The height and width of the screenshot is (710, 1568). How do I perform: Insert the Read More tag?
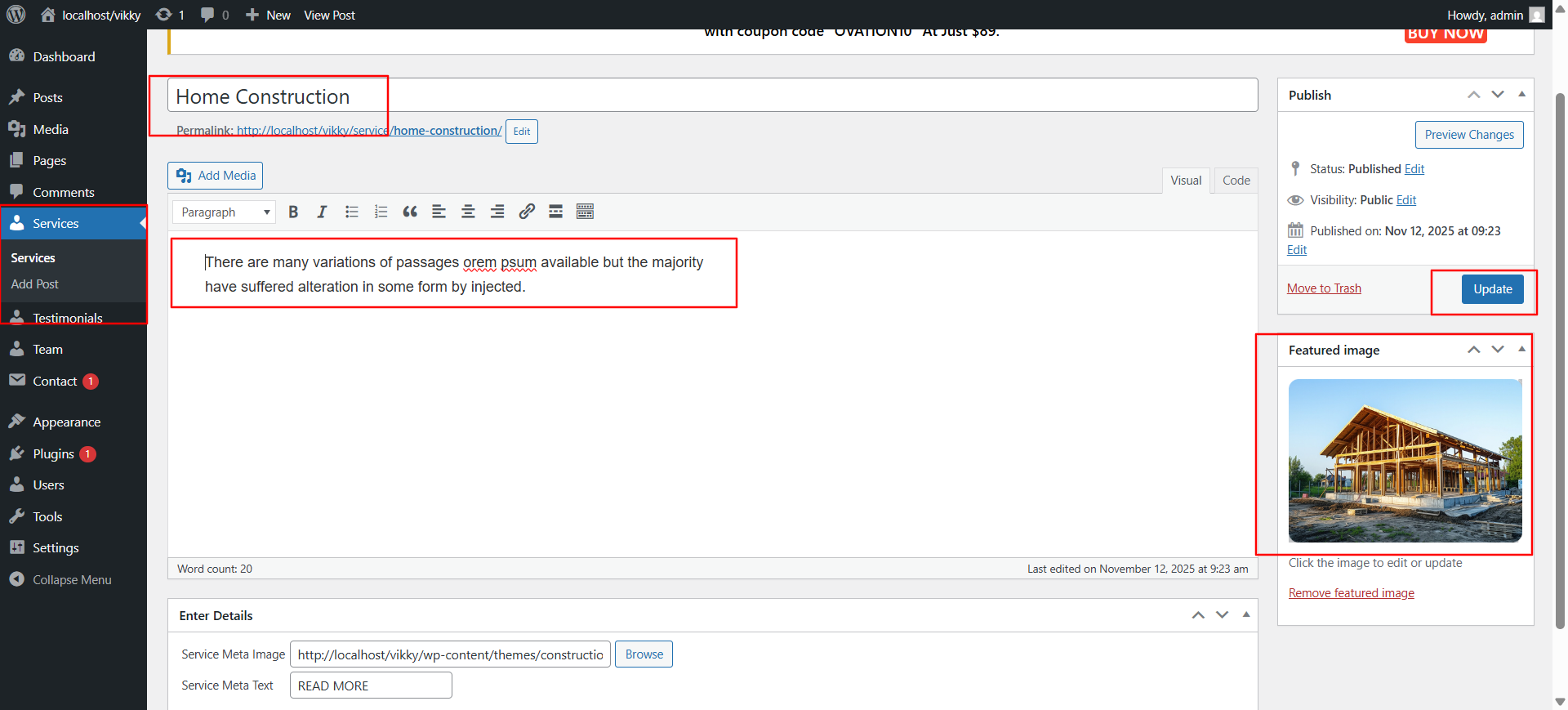pos(555,212)
